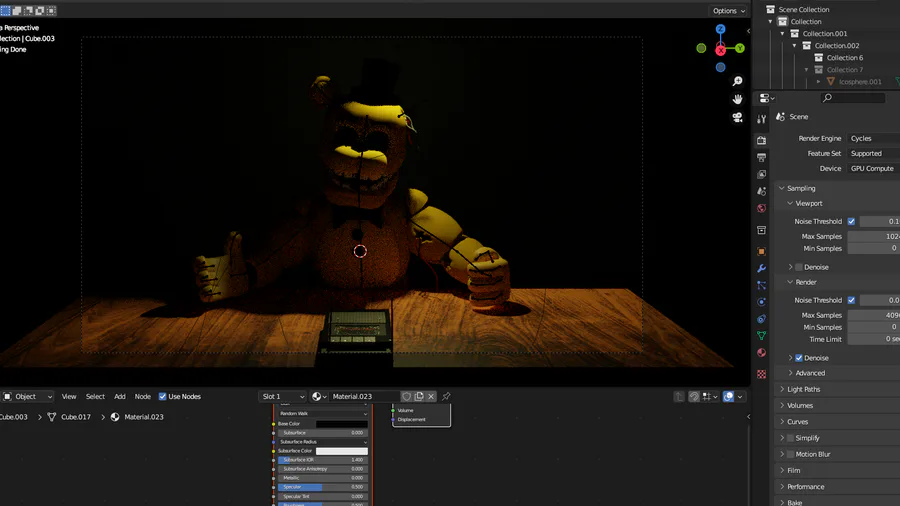This screenshot has height=506, width=900.
Task: Open the Output properties tab
Action: click(762, 157)
